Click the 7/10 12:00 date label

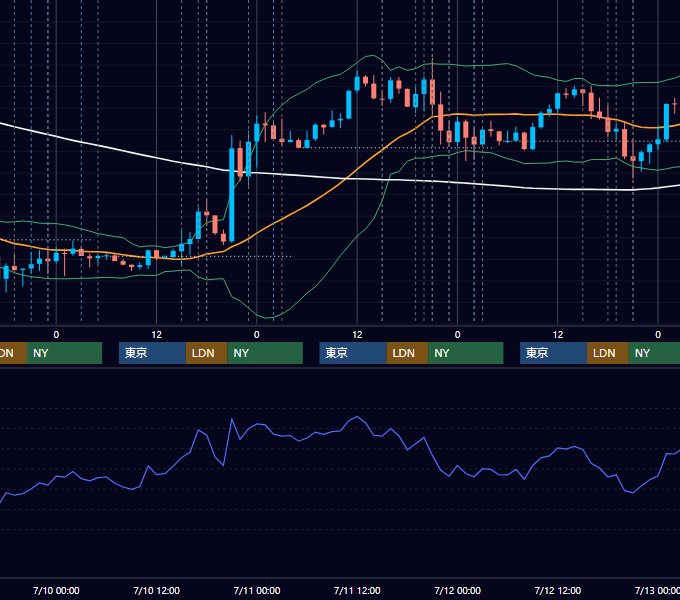point(157,590)
